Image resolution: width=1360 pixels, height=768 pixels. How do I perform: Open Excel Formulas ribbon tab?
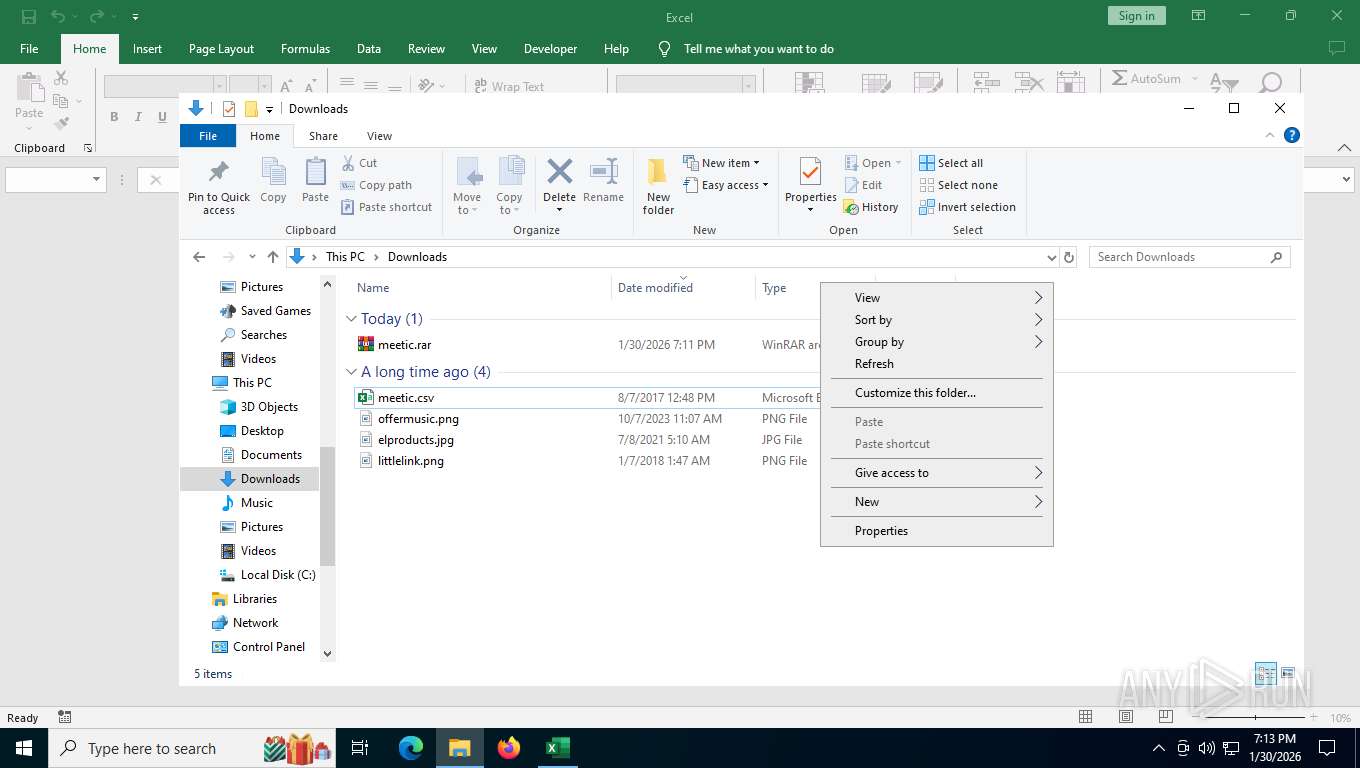point(305,49)
